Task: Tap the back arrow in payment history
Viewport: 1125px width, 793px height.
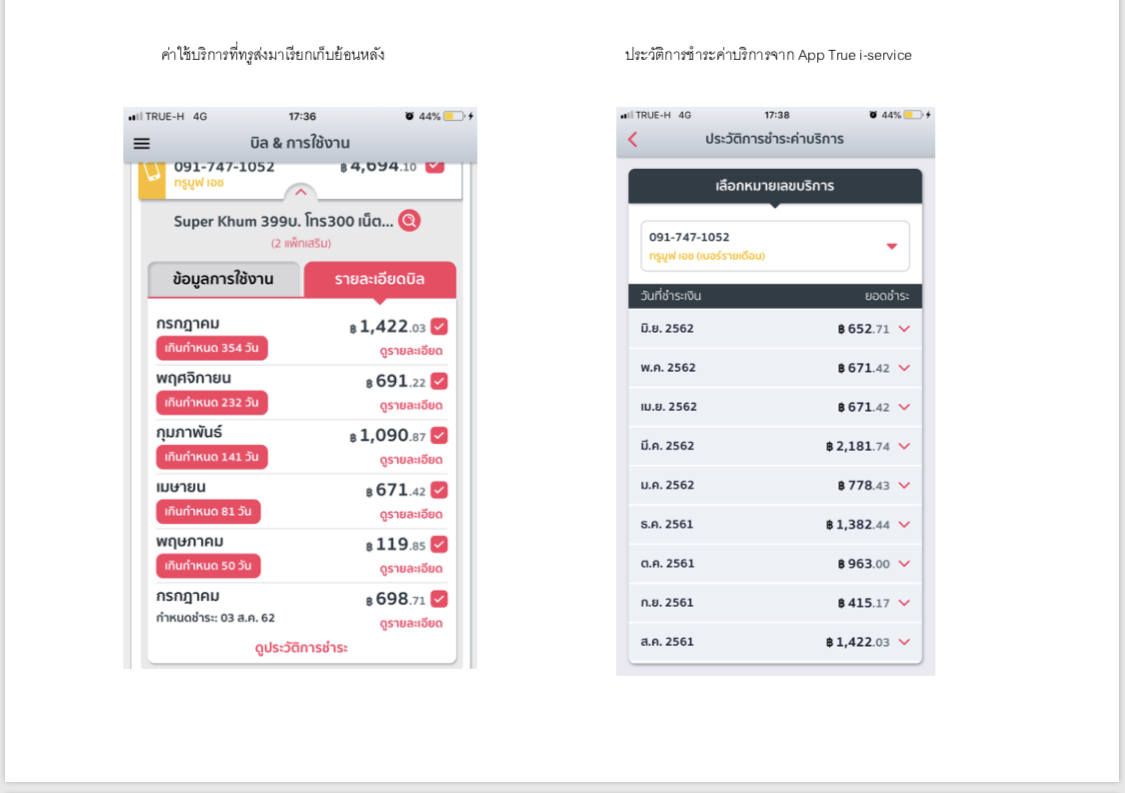Action: [632, 139]
